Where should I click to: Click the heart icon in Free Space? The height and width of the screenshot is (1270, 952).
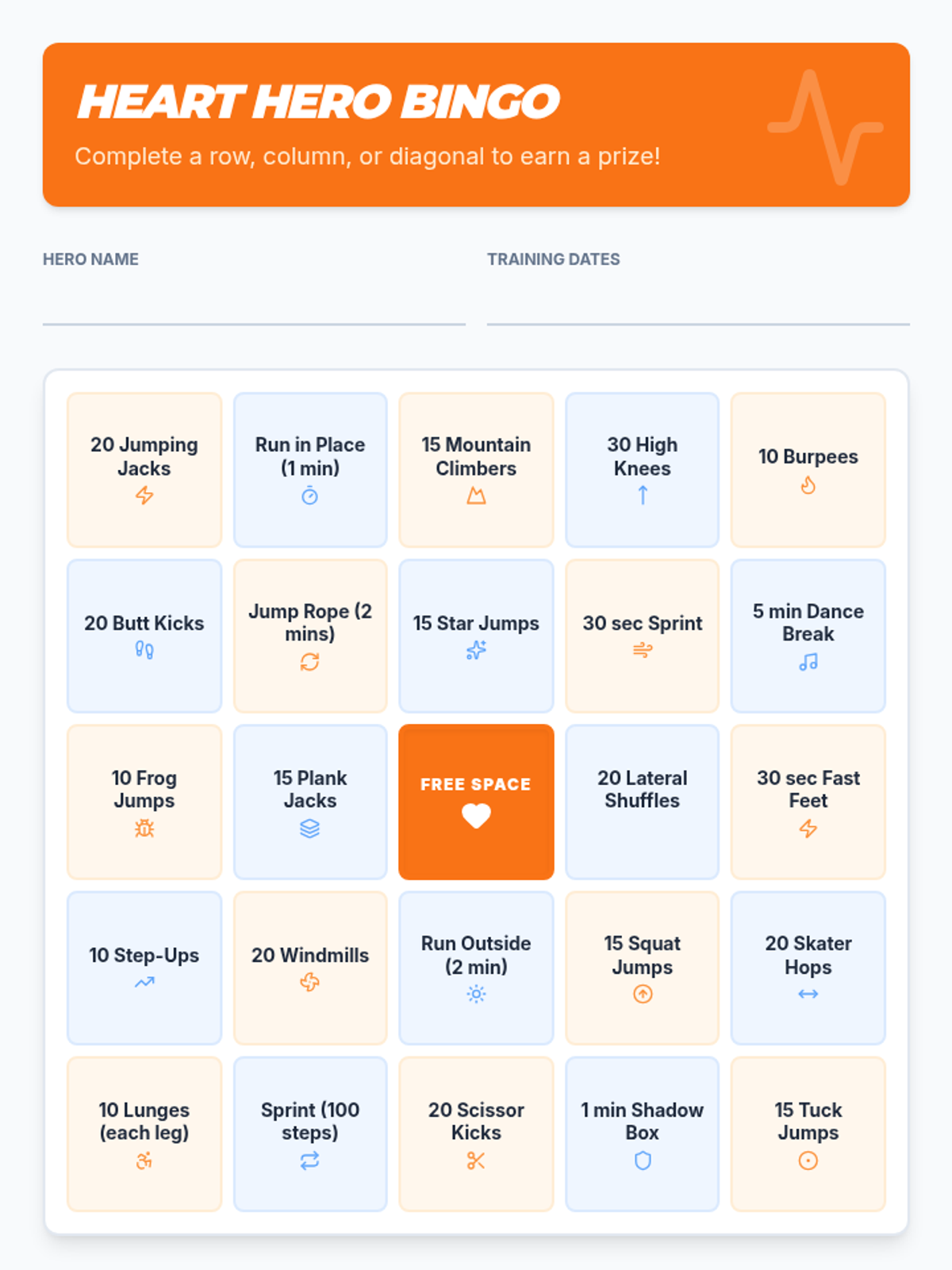pyautogui.click(x=476, y=816)
